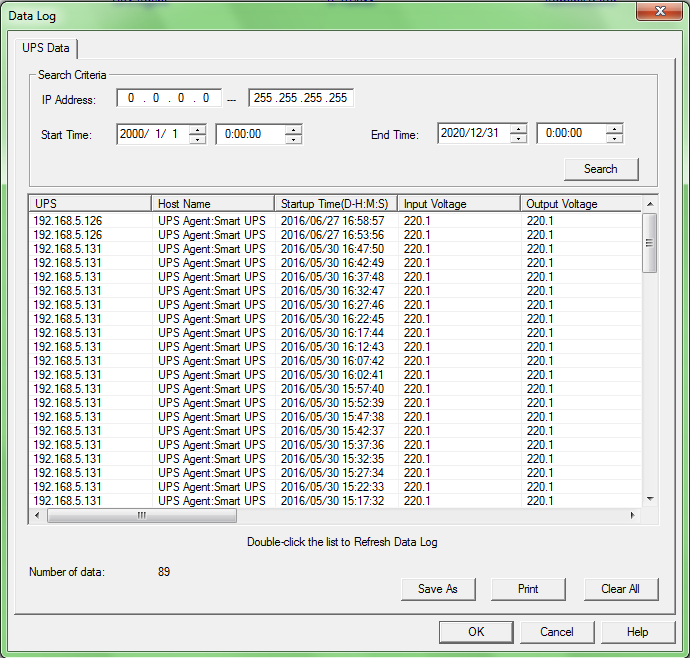Cancel the Data Log dialog
The width and height of the screenshot is (690, 658).
pyautogui.click(x=557, y=632)
